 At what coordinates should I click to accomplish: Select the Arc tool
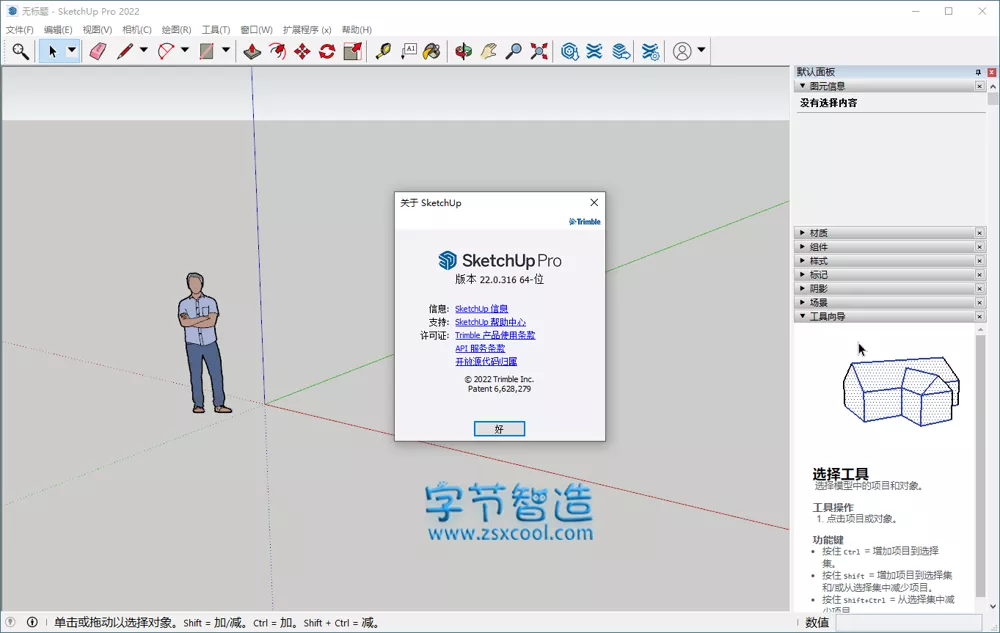click(166, 51)
